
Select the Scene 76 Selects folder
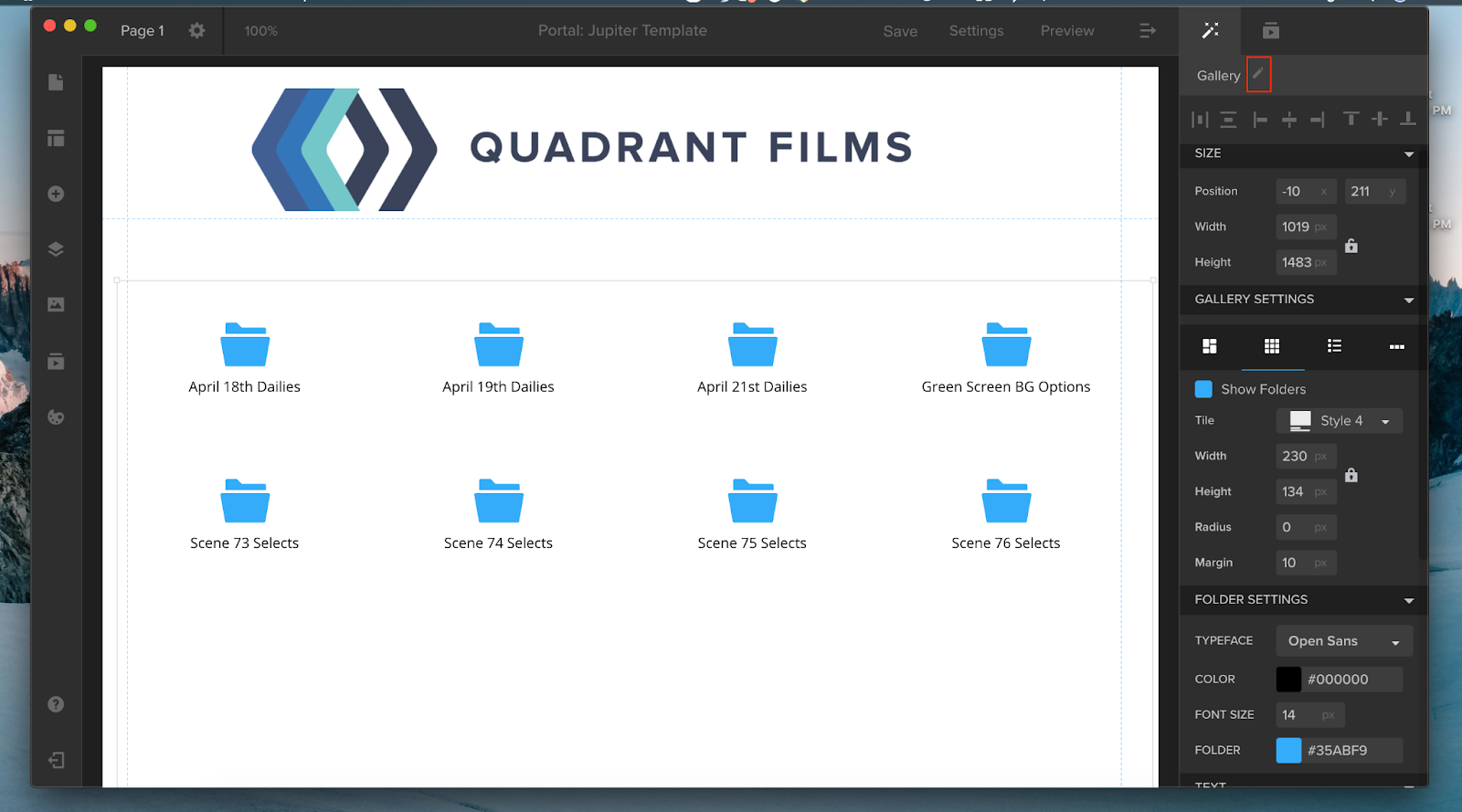(1006, 514)
